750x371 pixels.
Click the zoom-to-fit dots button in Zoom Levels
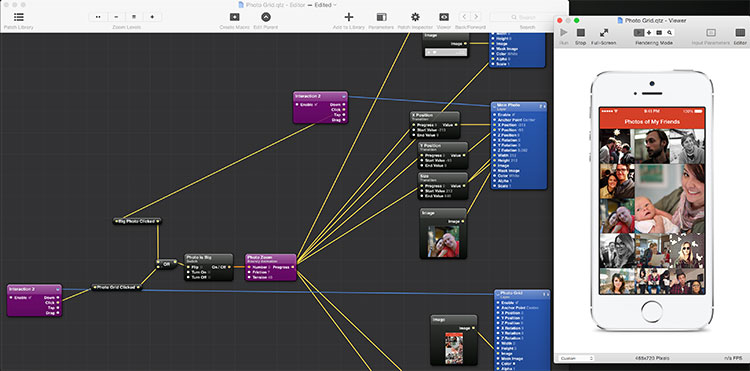(x=98, y=17)
